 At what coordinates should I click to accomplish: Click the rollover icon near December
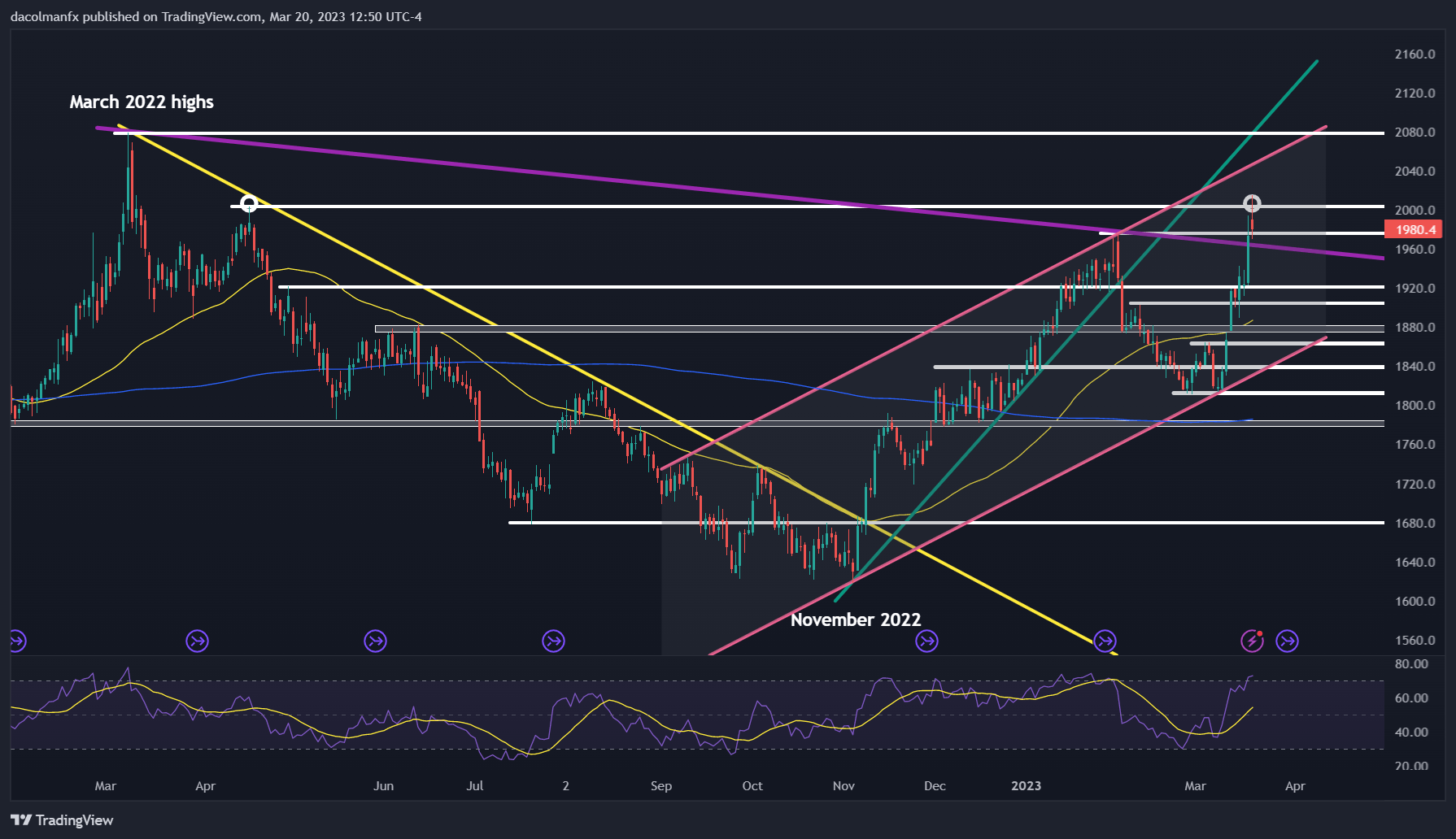point(926,641)
